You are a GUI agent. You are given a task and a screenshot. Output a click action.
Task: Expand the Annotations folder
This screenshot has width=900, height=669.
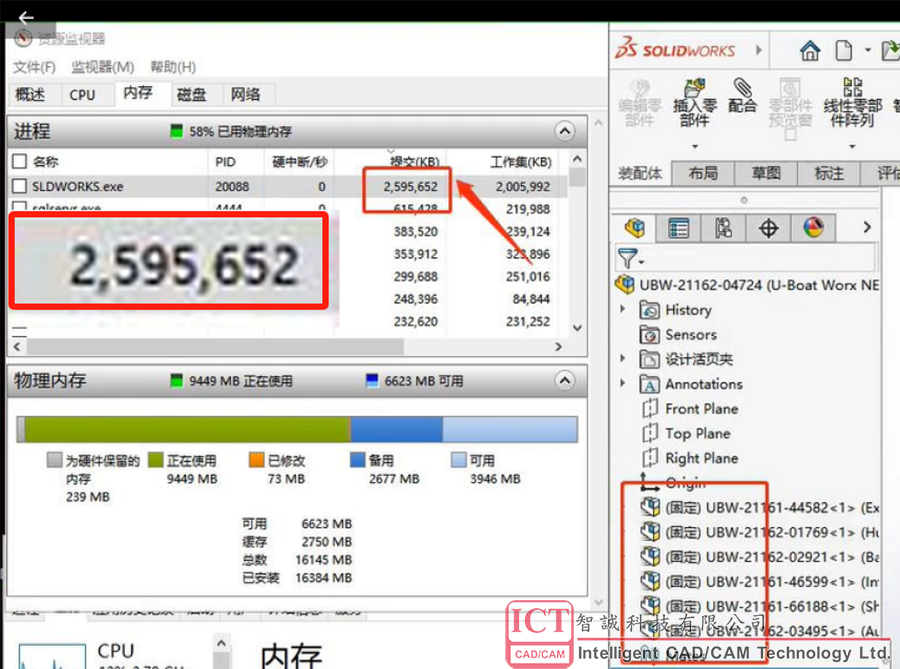(x=623, y=383)
